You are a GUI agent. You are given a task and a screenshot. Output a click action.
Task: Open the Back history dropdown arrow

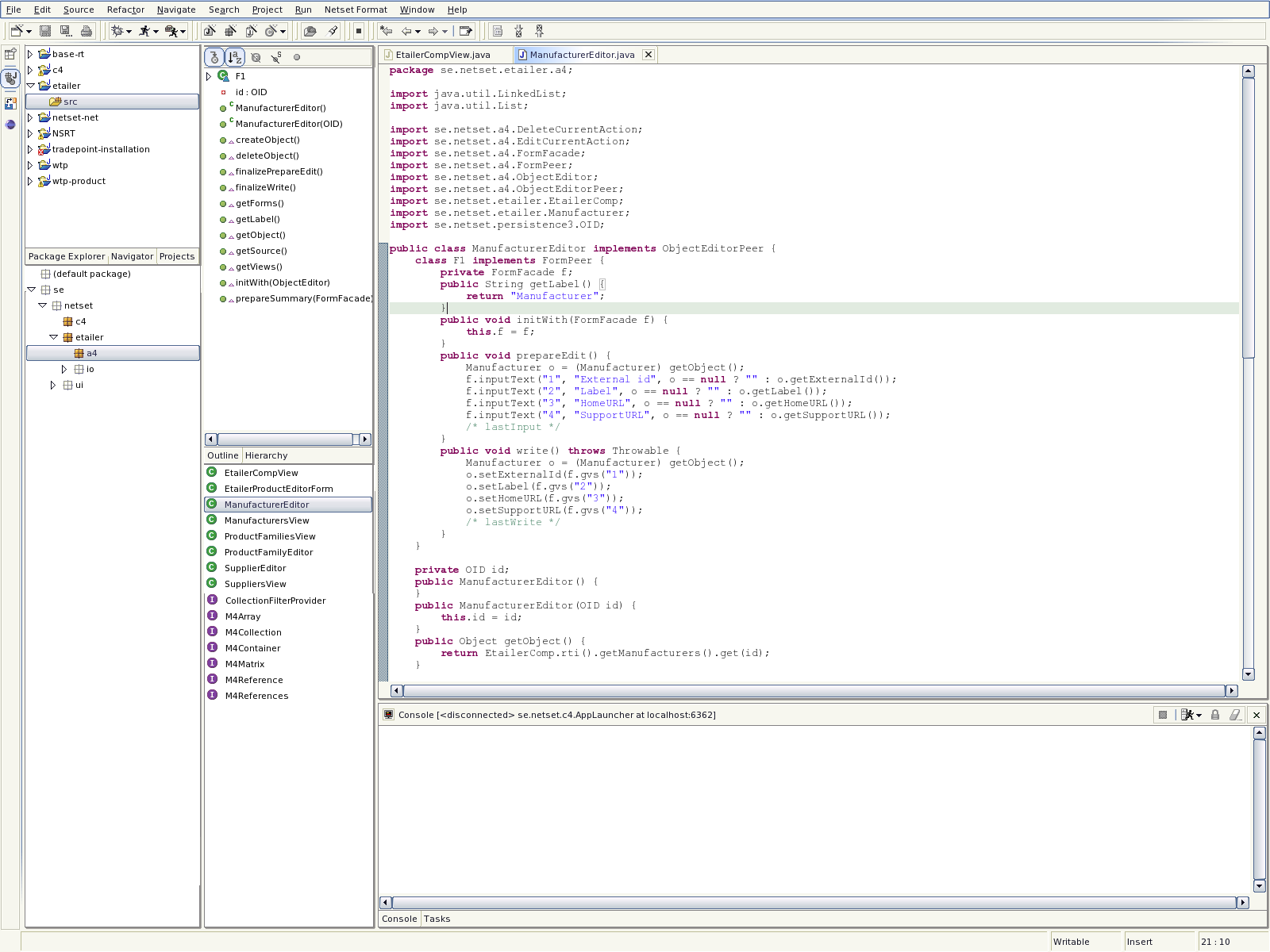418,32
